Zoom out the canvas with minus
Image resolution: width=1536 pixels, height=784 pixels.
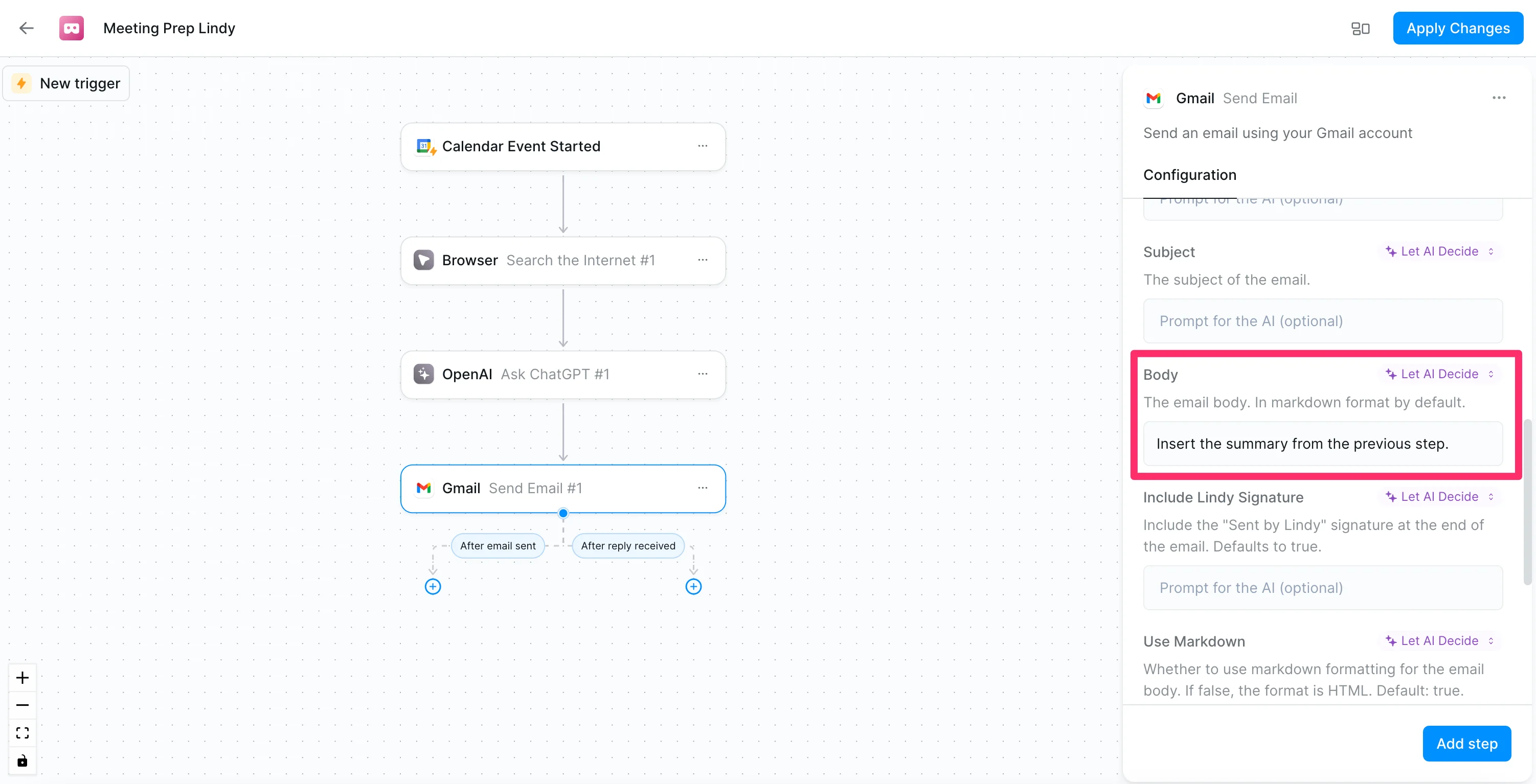pos(22,705)
